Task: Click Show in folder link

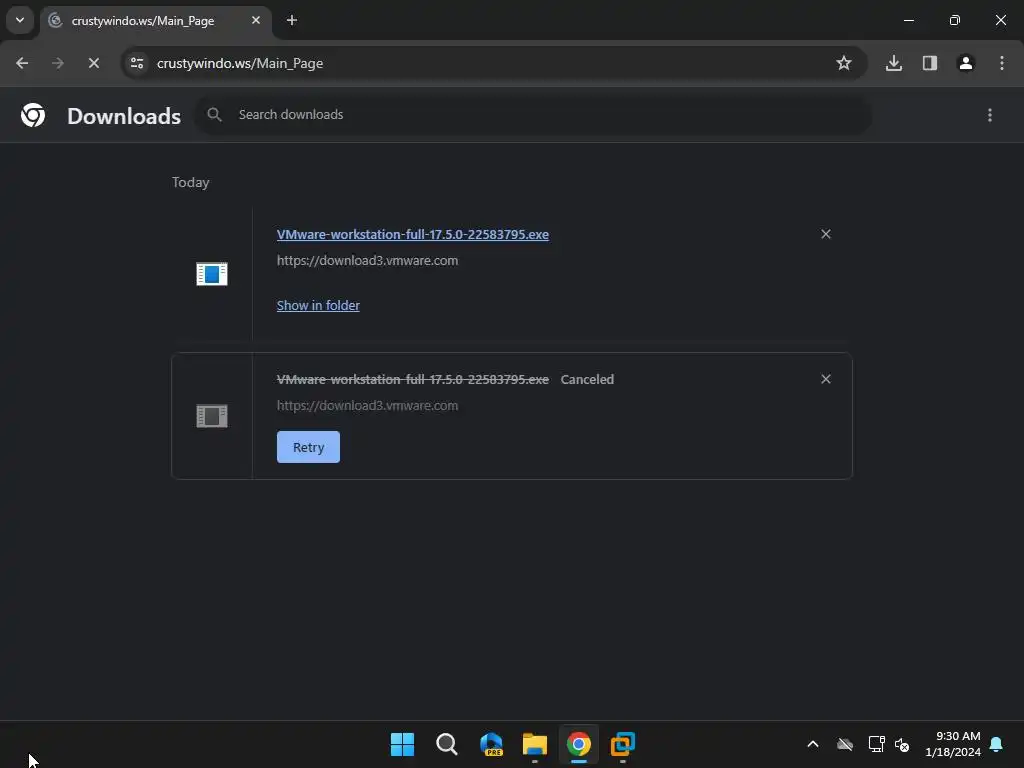Action: point(318,306)
